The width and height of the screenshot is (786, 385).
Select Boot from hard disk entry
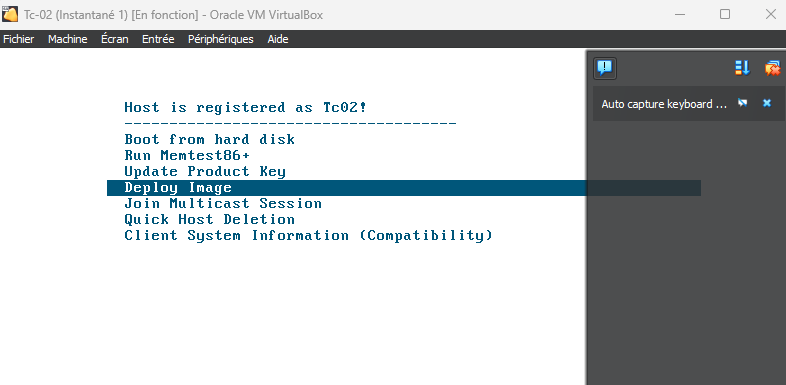tap(210, 139)
